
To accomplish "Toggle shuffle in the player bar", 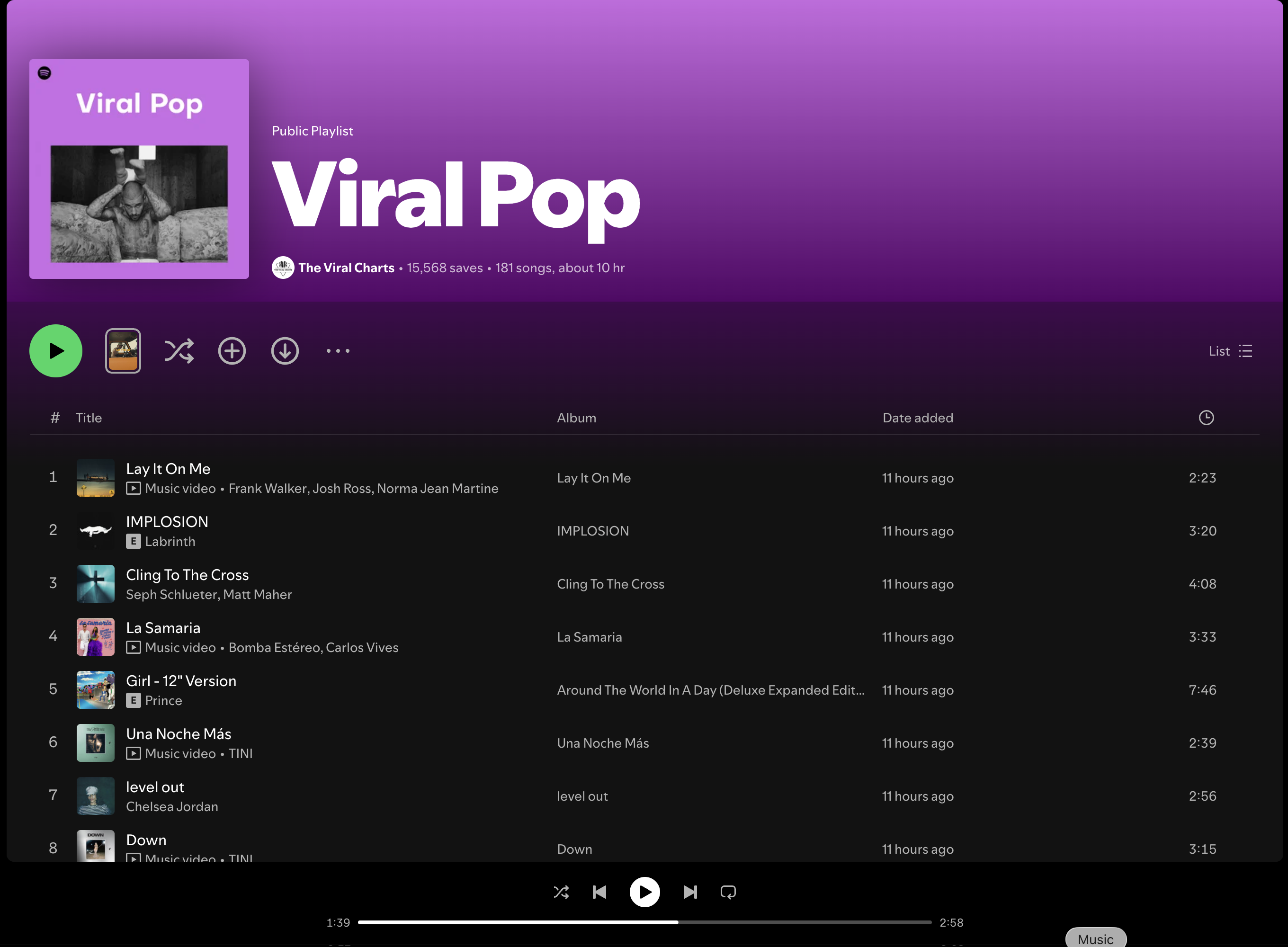I will click(x=561, y=892).
